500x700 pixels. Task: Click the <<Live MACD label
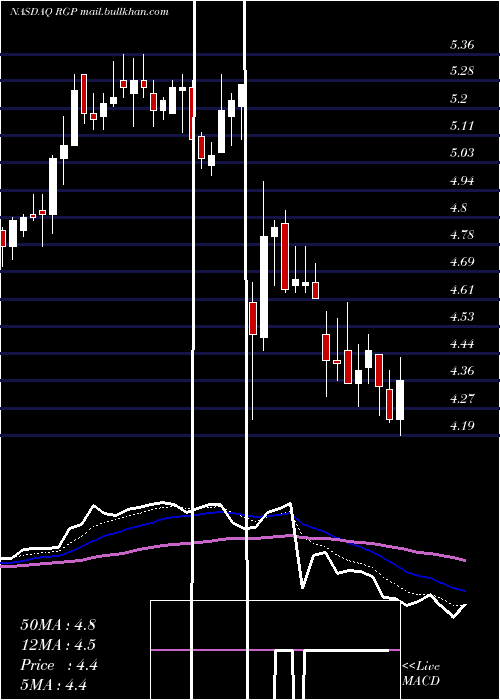pos(421,674)
